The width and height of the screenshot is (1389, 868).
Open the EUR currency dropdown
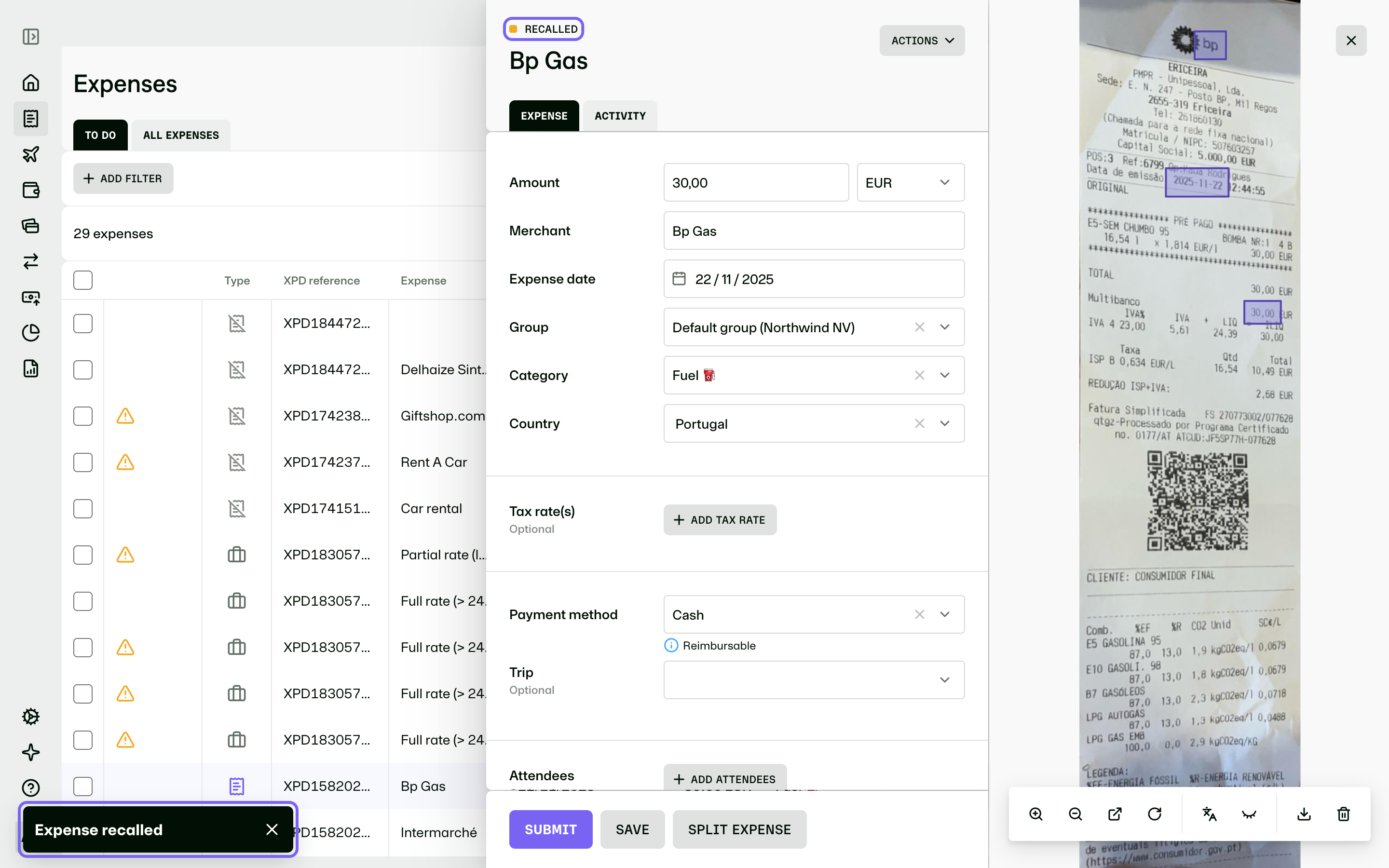click(x=910, y=183)
